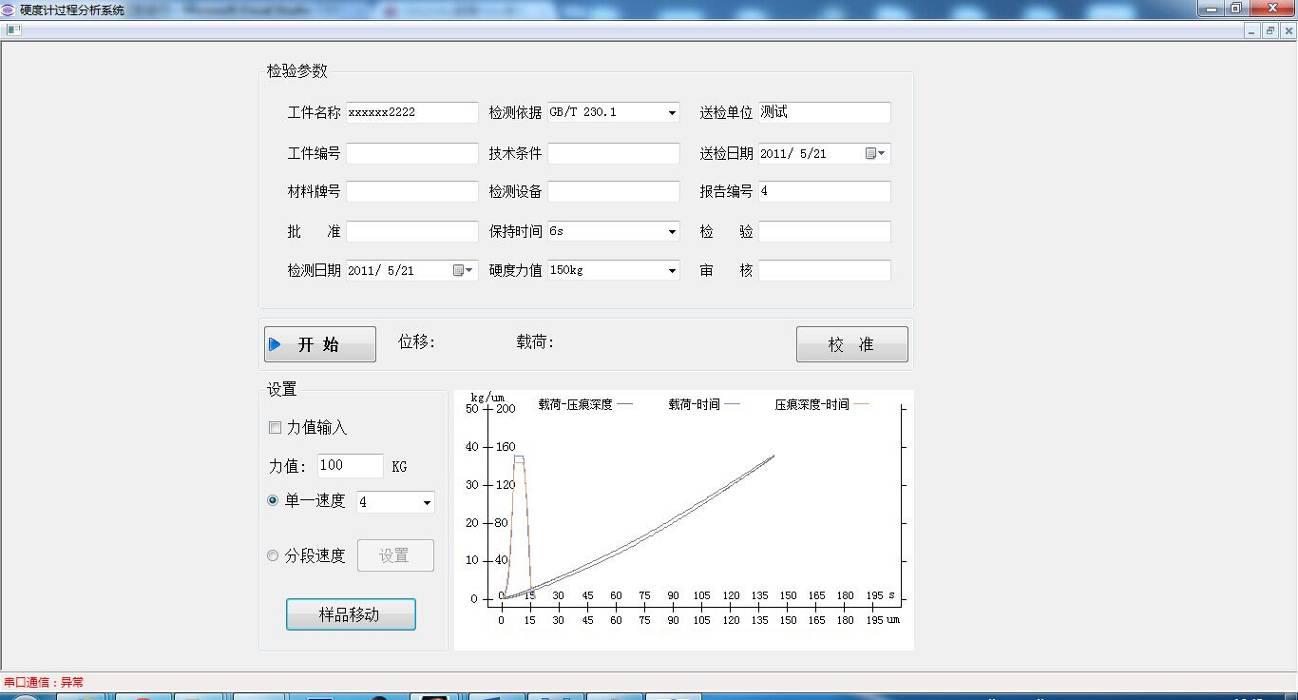Enable the 力值输入 checkbox
The height and width of the screenshot is (700, 1298).
tap(275, 428)
